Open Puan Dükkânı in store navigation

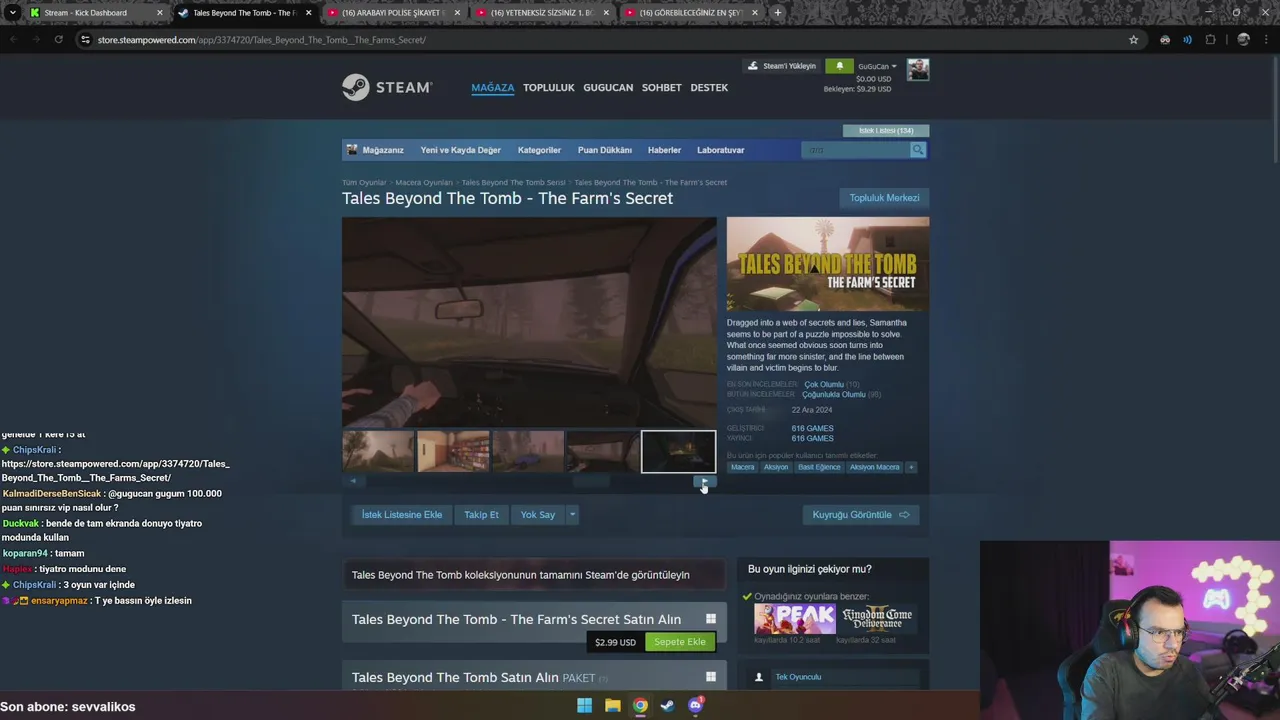point(604,150)
